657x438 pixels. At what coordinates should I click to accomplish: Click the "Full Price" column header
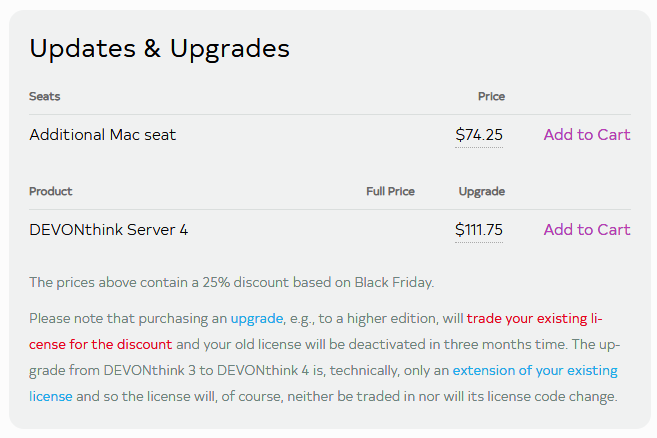coord(390,191)
